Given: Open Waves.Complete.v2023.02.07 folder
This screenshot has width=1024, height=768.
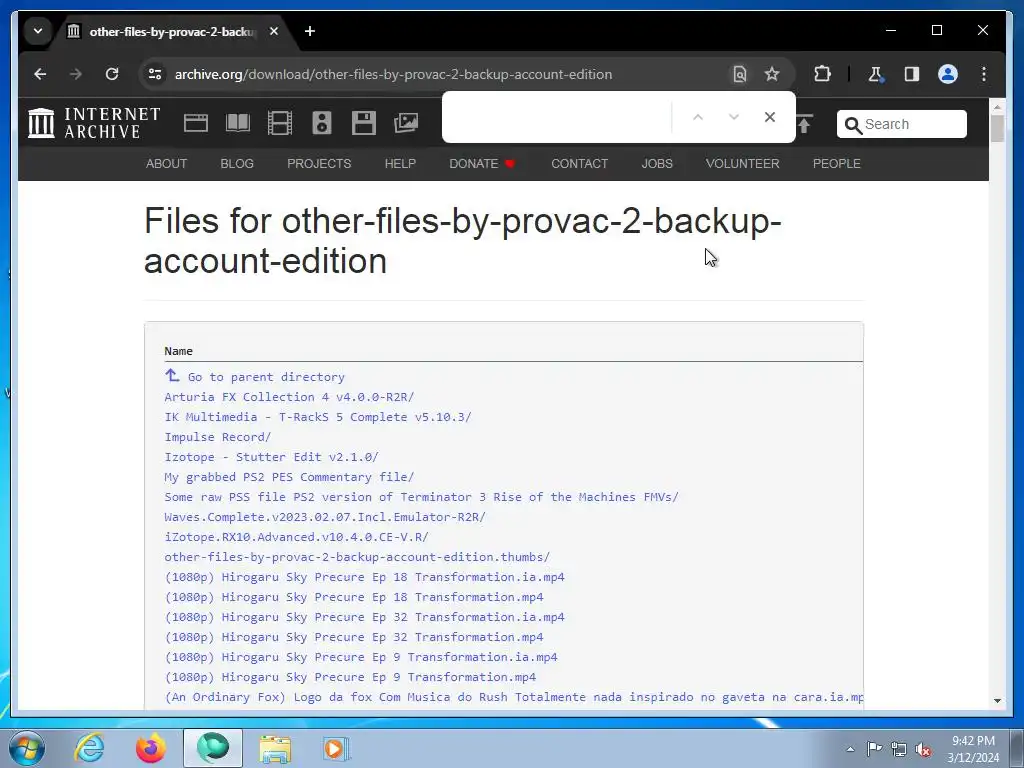Looking at the screenshot, I should [325, 517].
